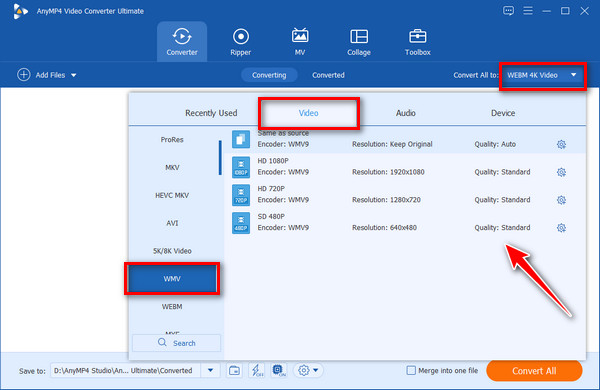Open the Convert All to format dropdown
Viewport: 600px width, 390px height.
pos(543,75)
